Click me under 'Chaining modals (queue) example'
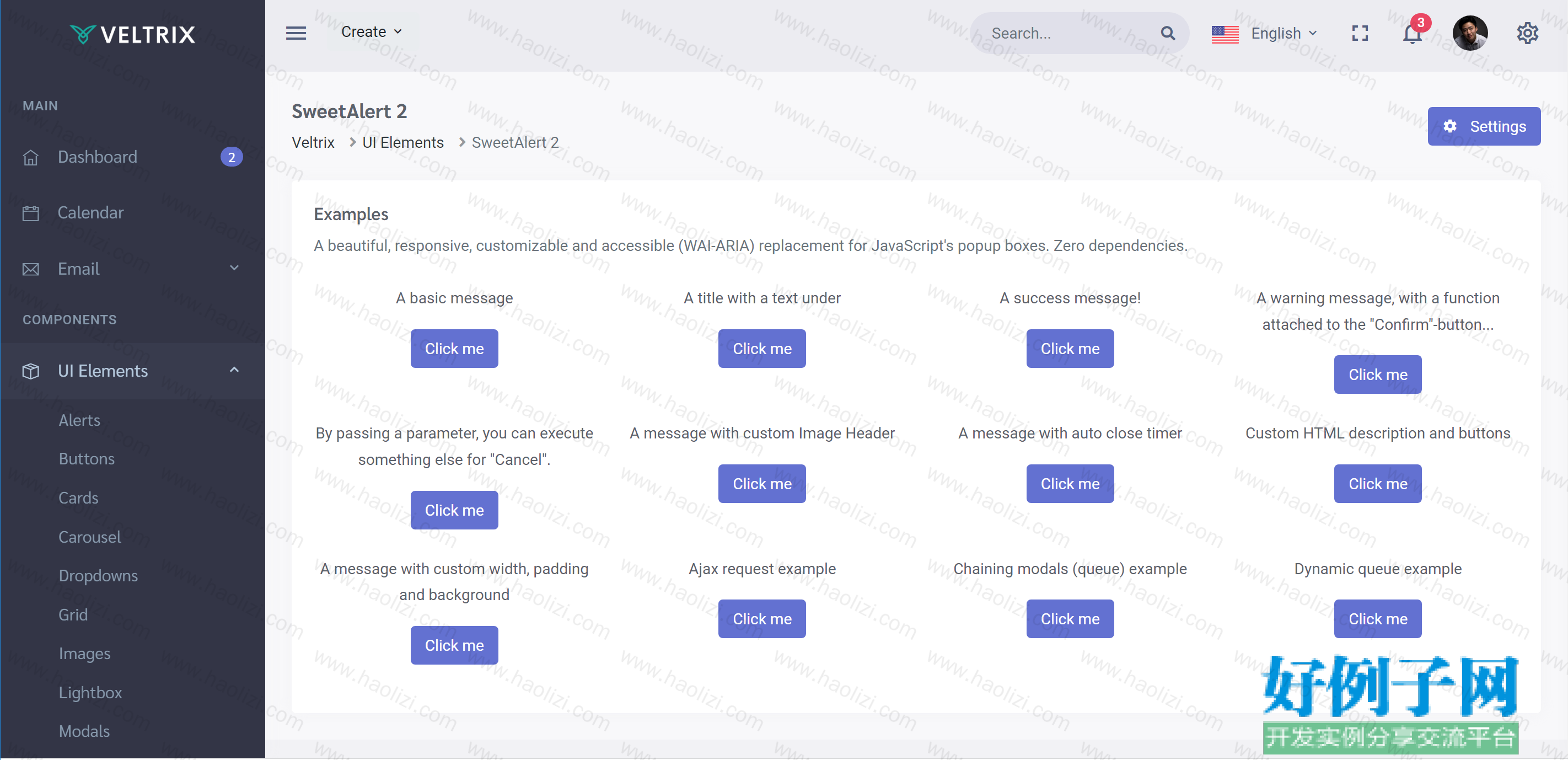Image resolution: width=1568 pixels, height=760 pixels. point(1070,619)
